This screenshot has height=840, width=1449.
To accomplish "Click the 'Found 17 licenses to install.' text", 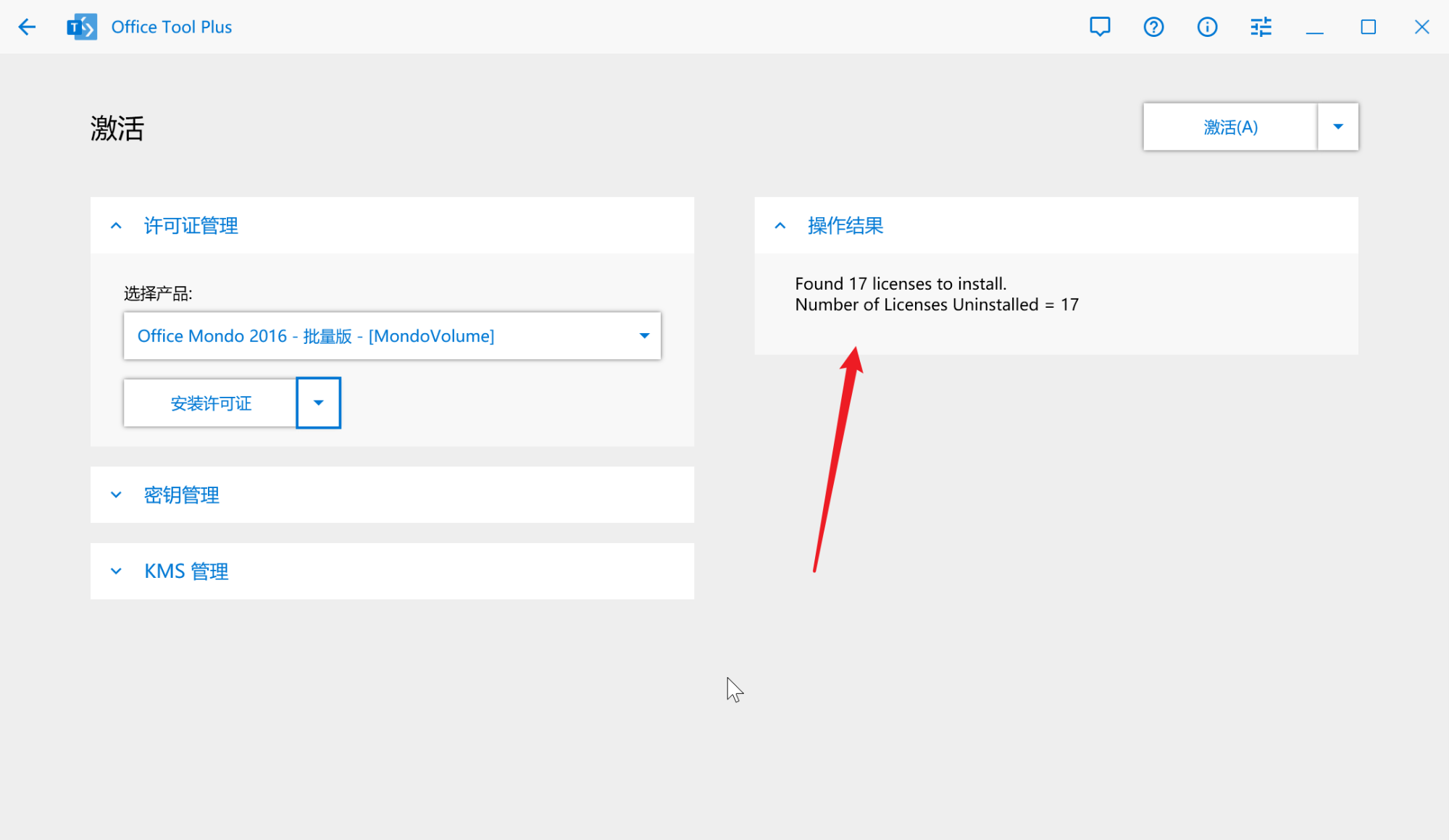I will [901, 284].
